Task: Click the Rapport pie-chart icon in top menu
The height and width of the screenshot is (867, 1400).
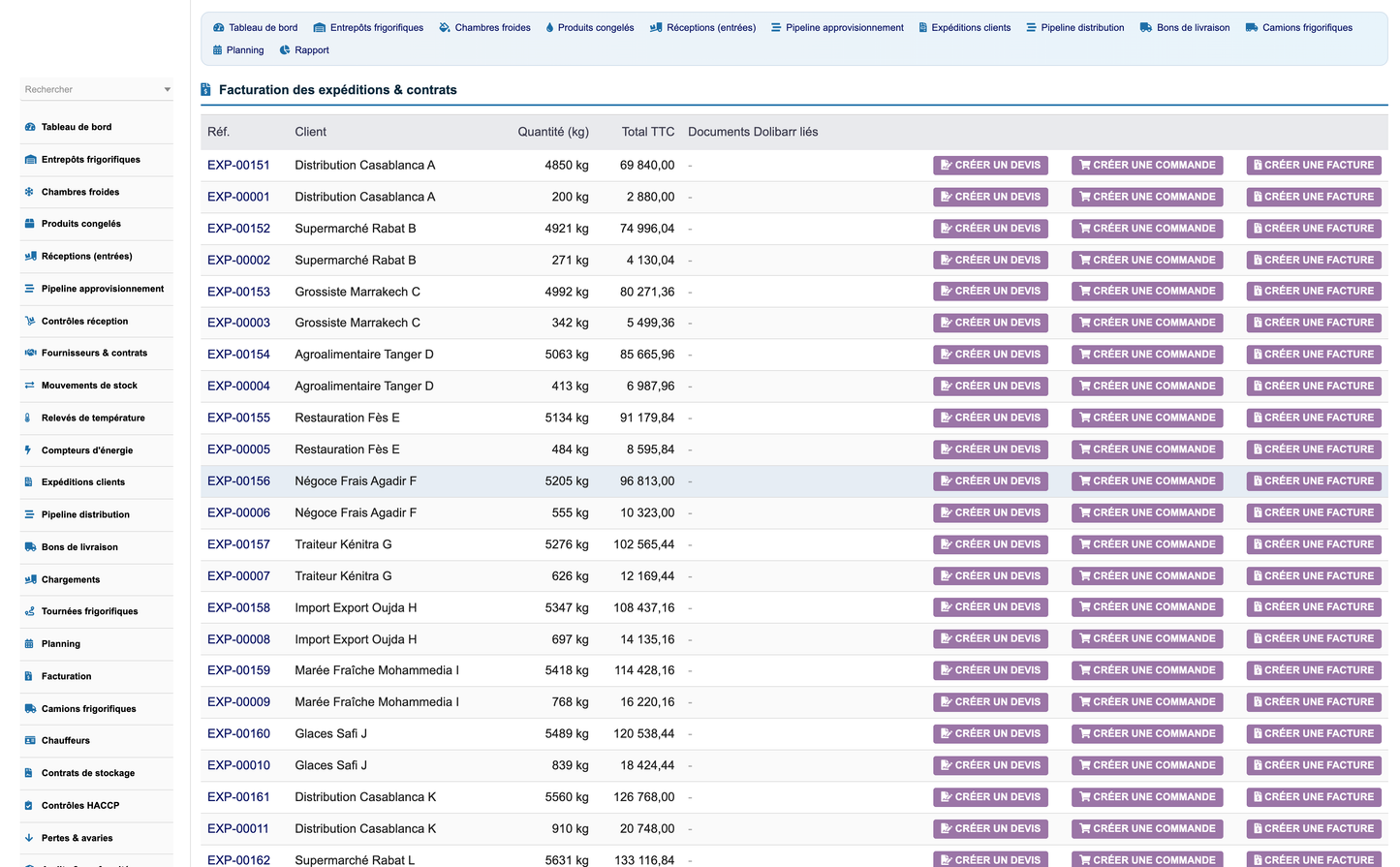Action: click(x=285, y=50)
